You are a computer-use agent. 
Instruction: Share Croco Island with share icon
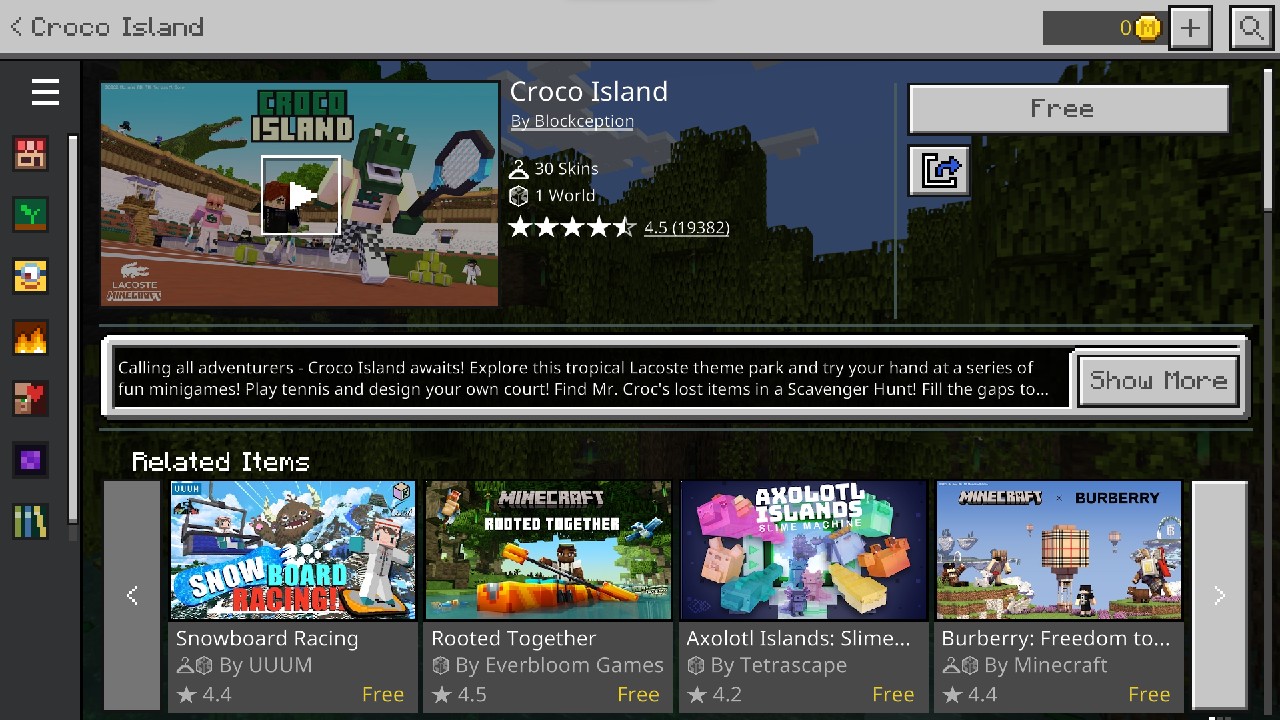point(939,170)
